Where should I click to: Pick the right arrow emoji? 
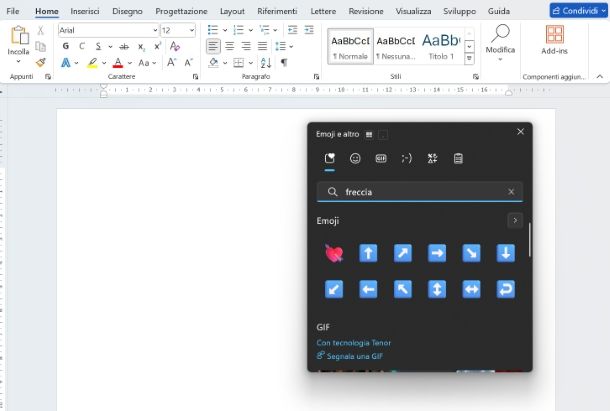tap(437, 253)
